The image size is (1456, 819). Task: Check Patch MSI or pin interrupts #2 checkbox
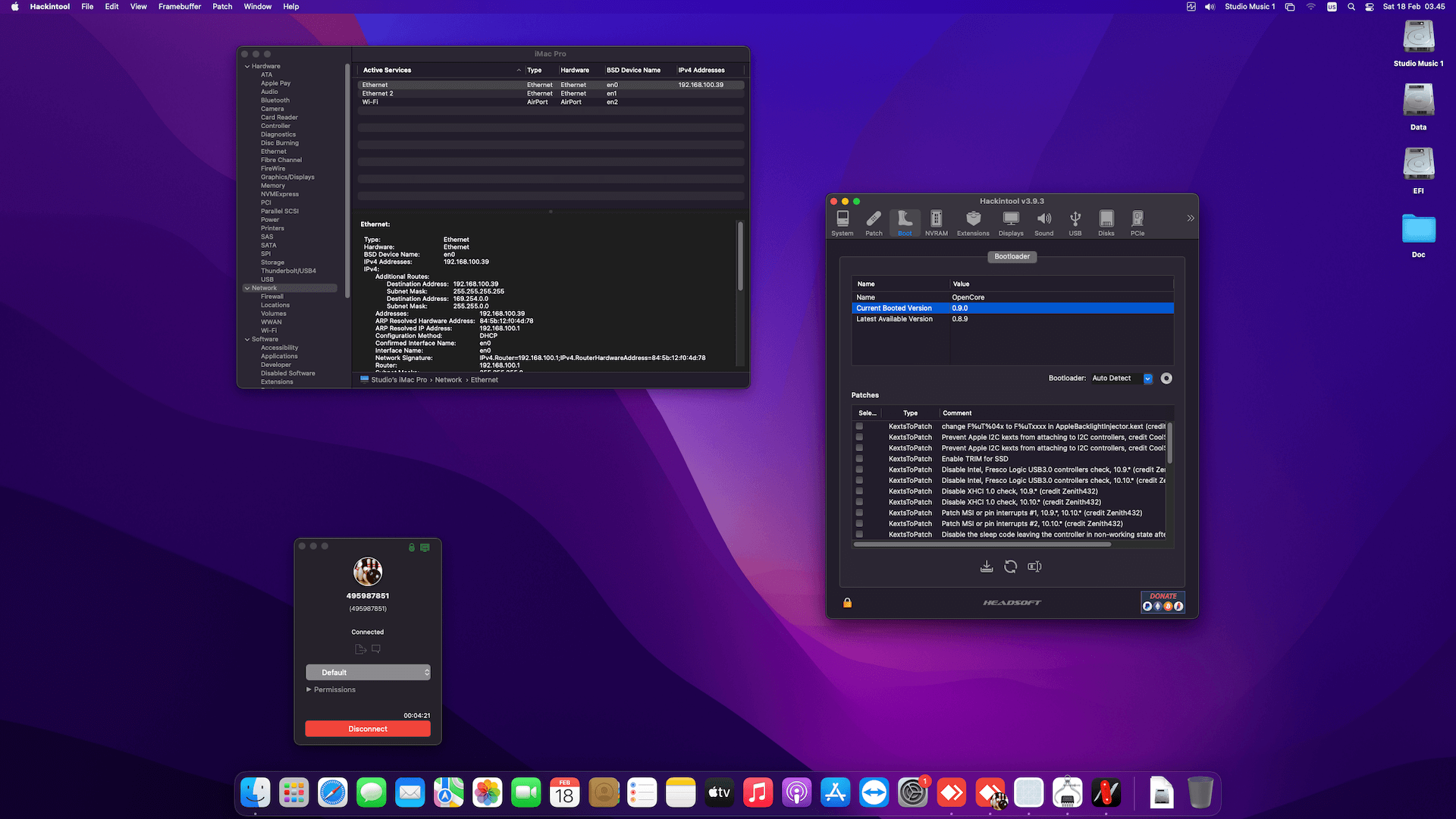coord(859,524)
